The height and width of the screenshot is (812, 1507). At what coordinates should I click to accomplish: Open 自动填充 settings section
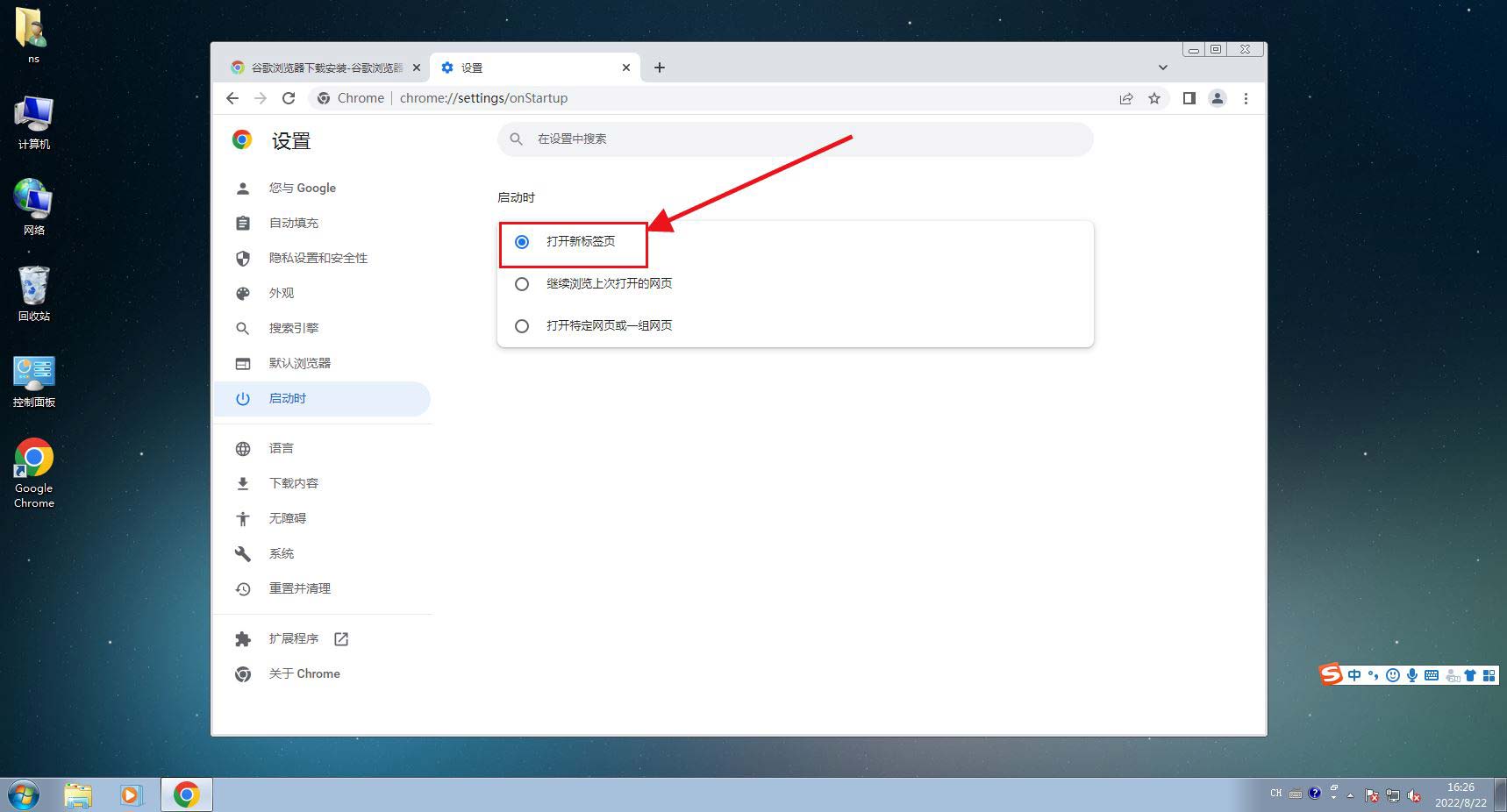(x=322, y=223)
